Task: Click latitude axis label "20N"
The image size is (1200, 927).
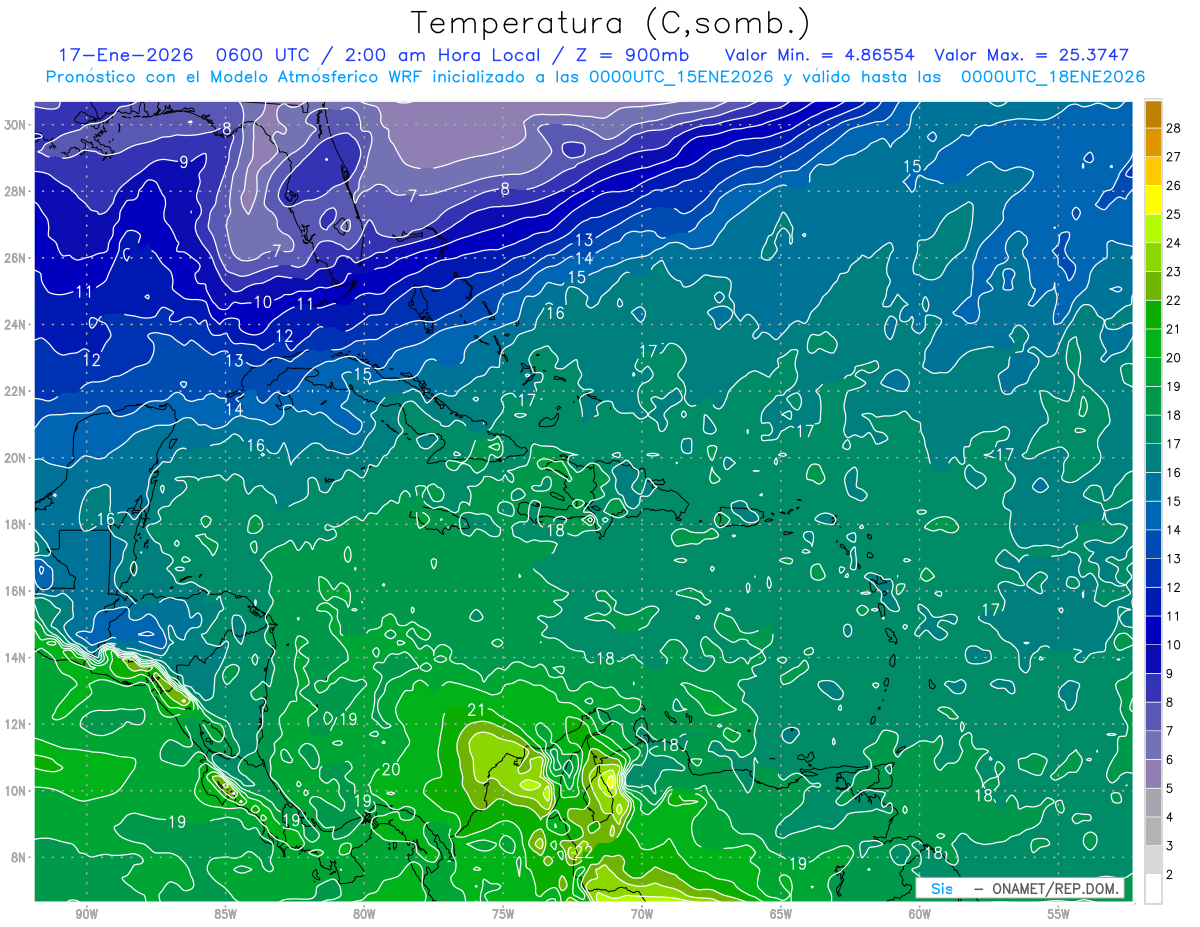Action: point(14,458)
